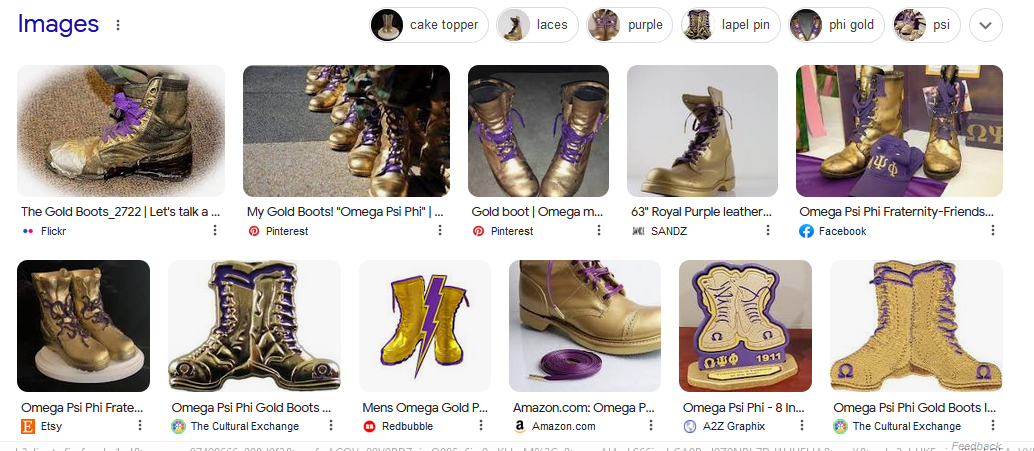Expand more filter chips with the chevron
The height and width of the screenshot is (451, 1034).
(x=986, y=25)
